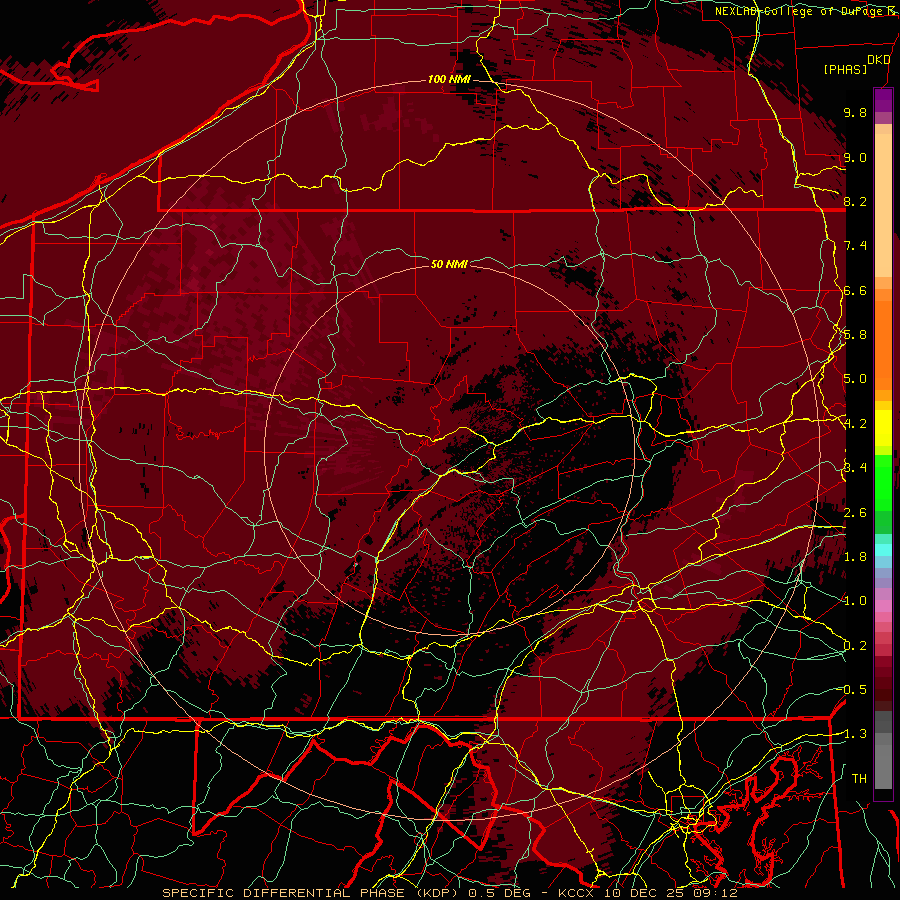Click the SPECIFIC DIFFERENTIAL PHASE (KDP) title text

pyautogui.click(x=312, y=893)
